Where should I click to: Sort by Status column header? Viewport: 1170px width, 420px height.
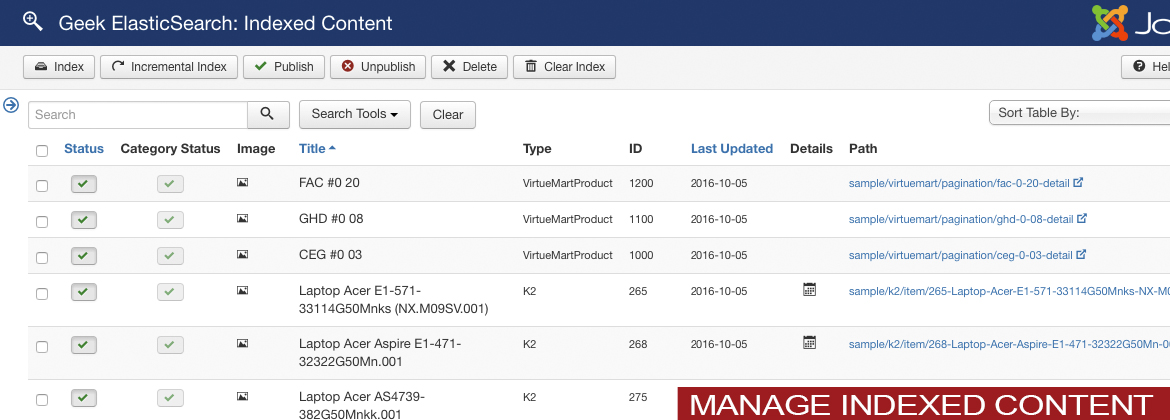(84, 148)
